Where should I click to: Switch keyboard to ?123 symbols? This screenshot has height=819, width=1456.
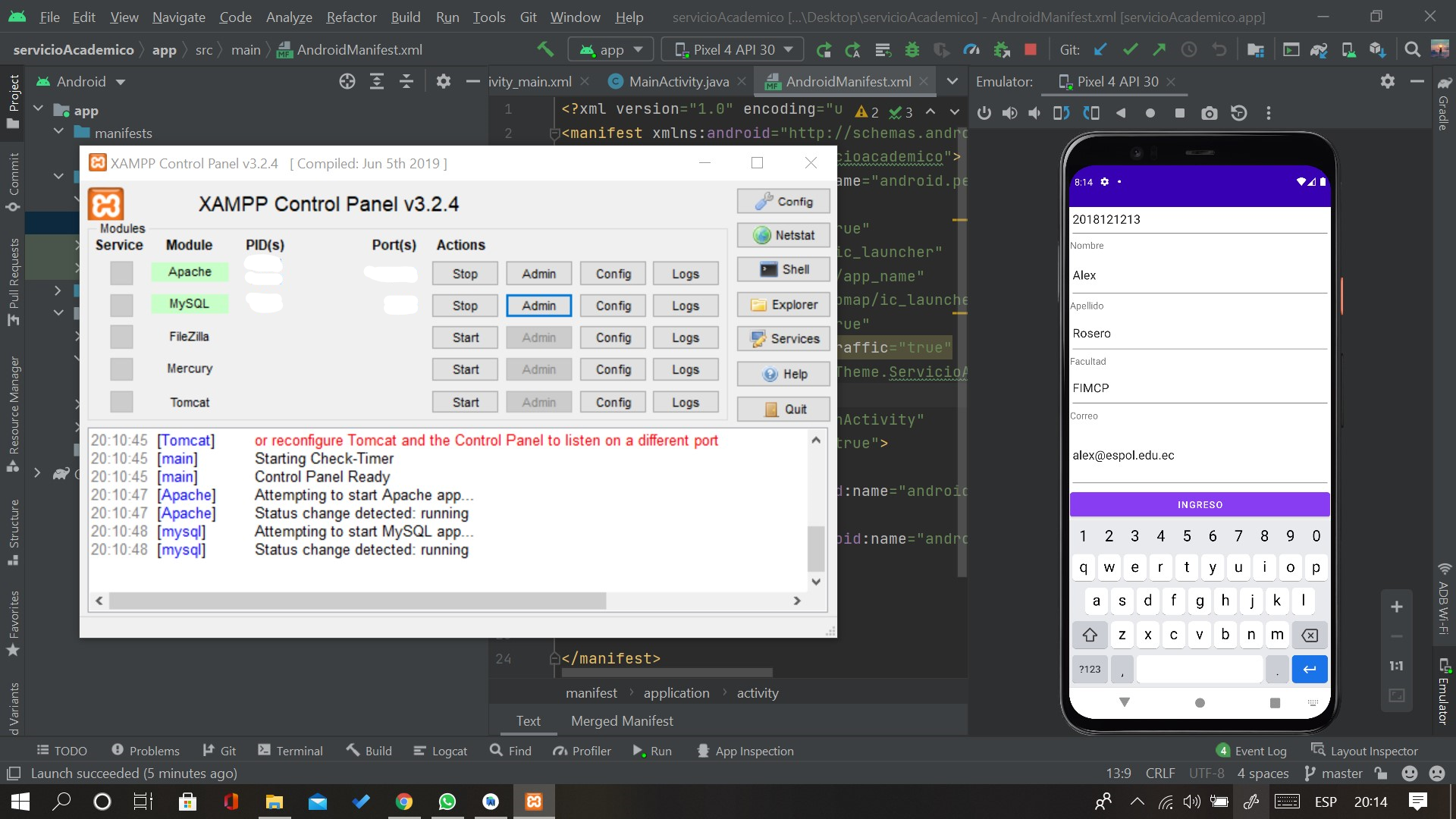coord(1090,669)
